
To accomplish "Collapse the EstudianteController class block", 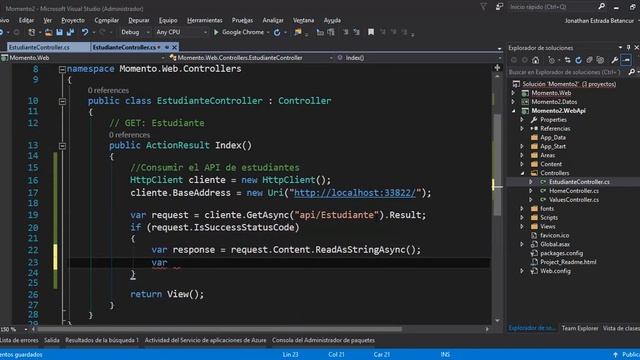I will [62, 101].
